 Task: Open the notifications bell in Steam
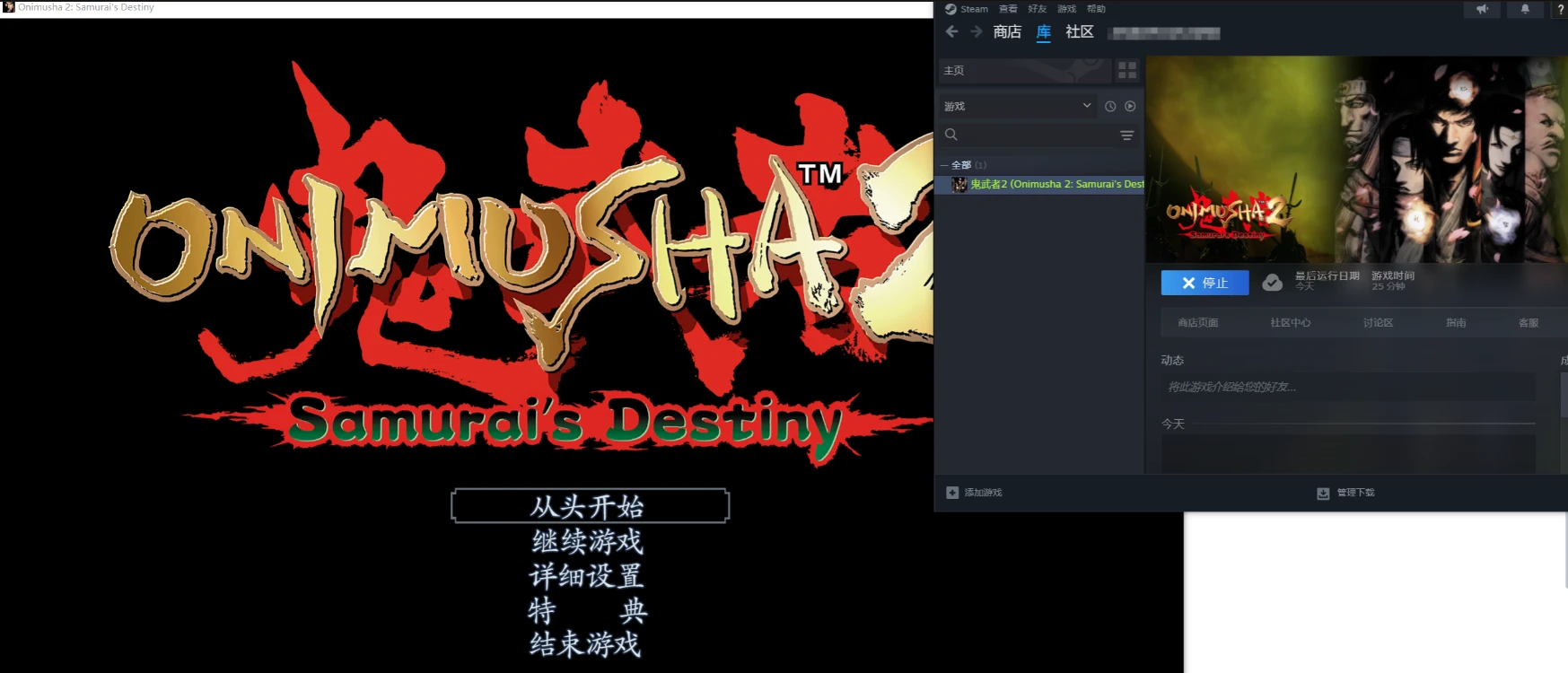pyautogui.click(x=1525, y=9)
